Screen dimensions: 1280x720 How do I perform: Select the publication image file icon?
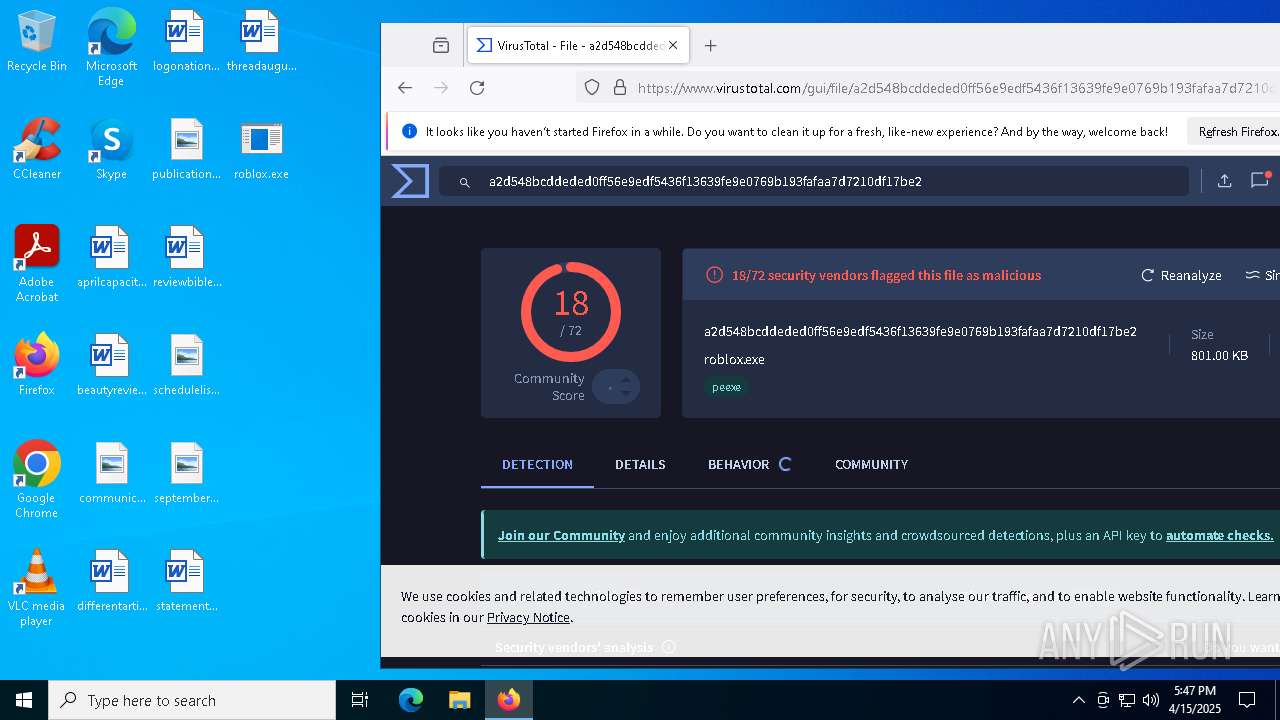click(186, 149)
